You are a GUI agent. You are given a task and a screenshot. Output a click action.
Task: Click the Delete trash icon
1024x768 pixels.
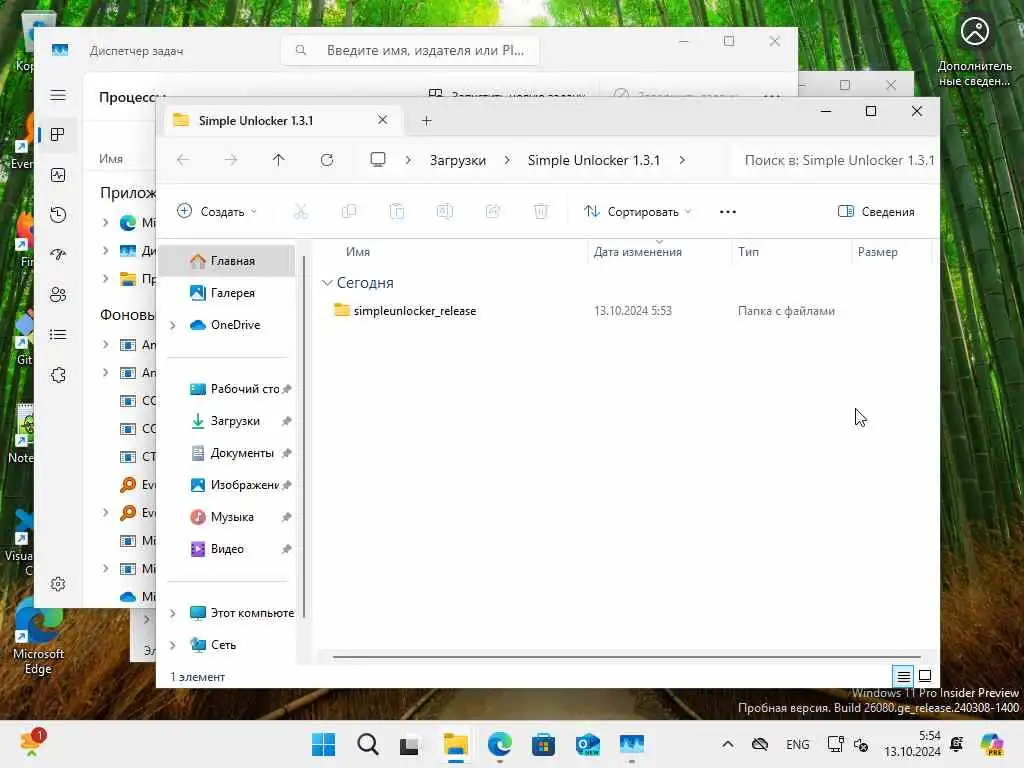541,212
